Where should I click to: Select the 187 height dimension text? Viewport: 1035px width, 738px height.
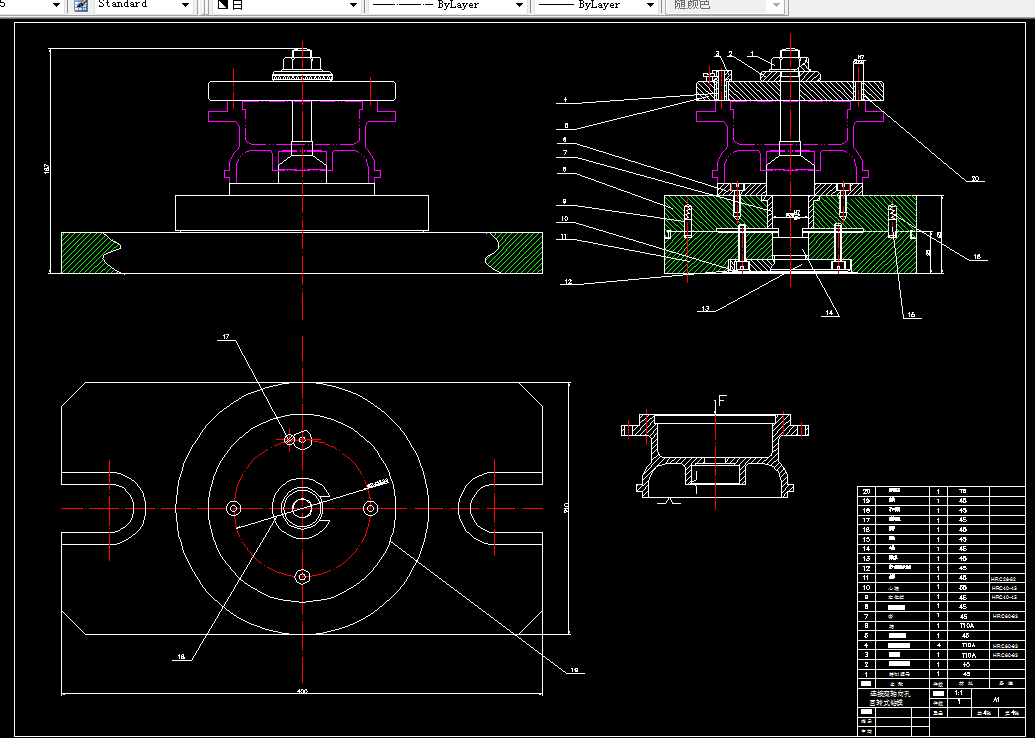(46, 168)
